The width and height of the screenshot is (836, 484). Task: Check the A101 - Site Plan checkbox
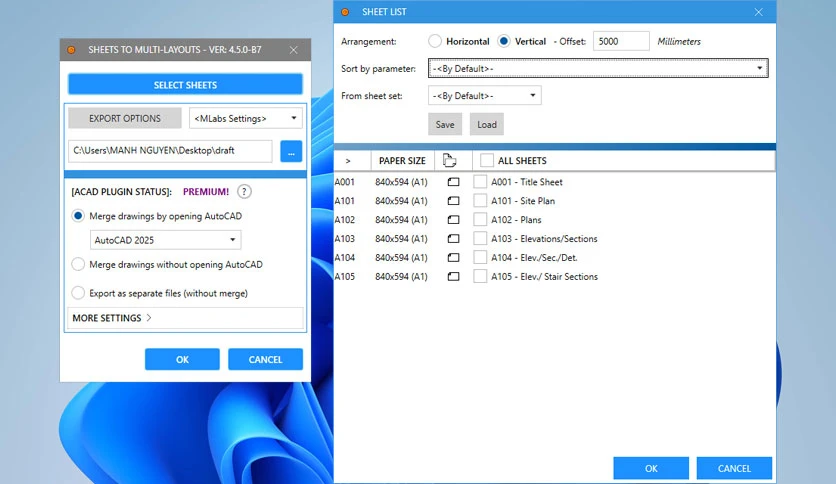pyautogui.click(x=480, y=201)
